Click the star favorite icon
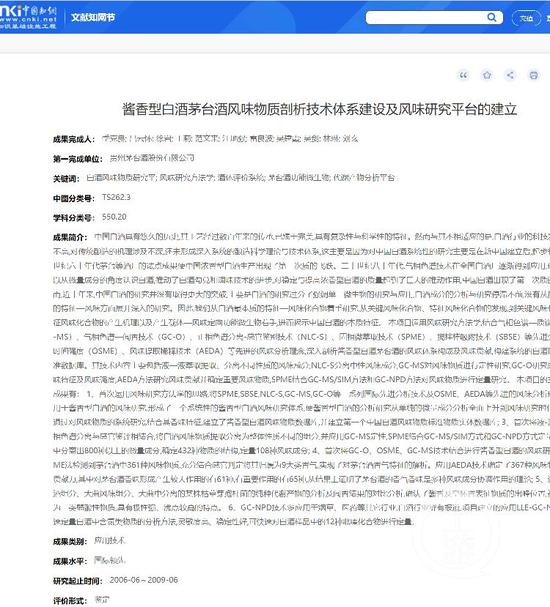 click(487, 75)
